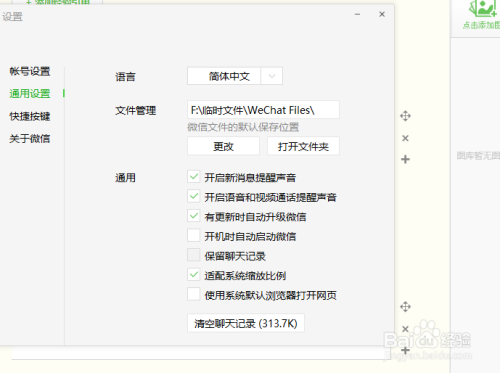Toggle 保留聊天记录 checkbox
The image size is (500, 373).
click(x=194, y=255)
